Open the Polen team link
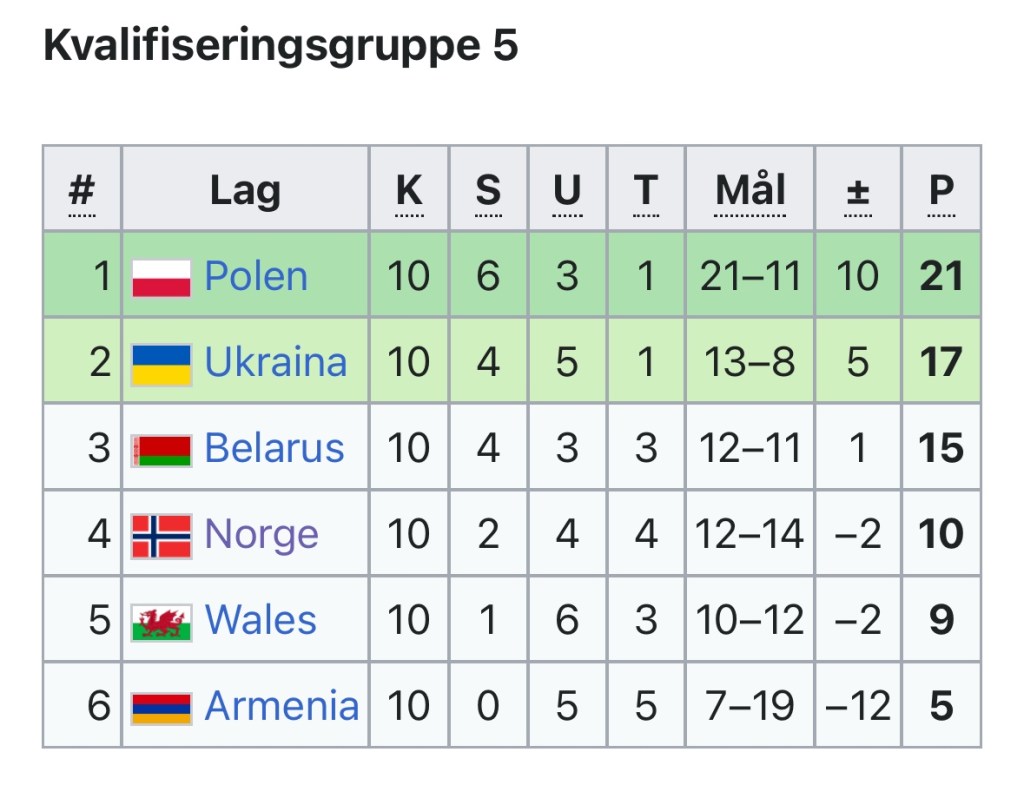Image resolution: width=1024 pixels, height=785 pixels. pos(256,277)
